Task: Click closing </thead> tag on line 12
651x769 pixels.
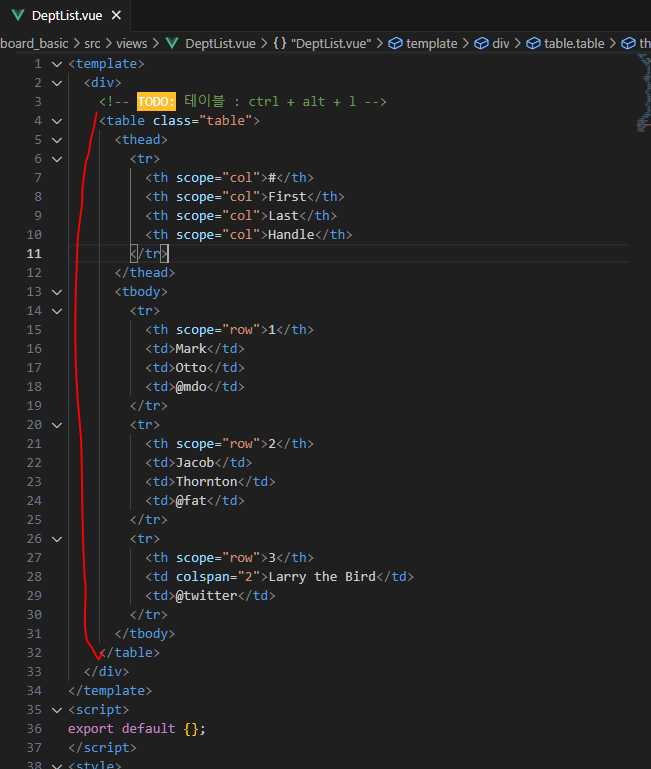Action: pos(145,273)
